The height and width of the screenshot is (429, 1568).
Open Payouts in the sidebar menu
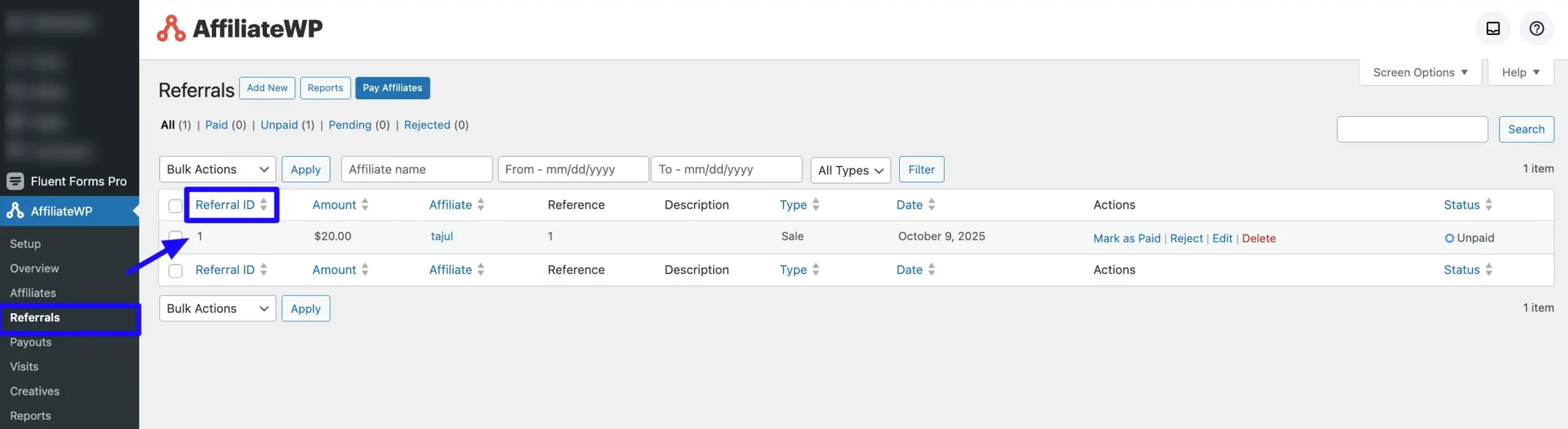[x=31, y=342]
